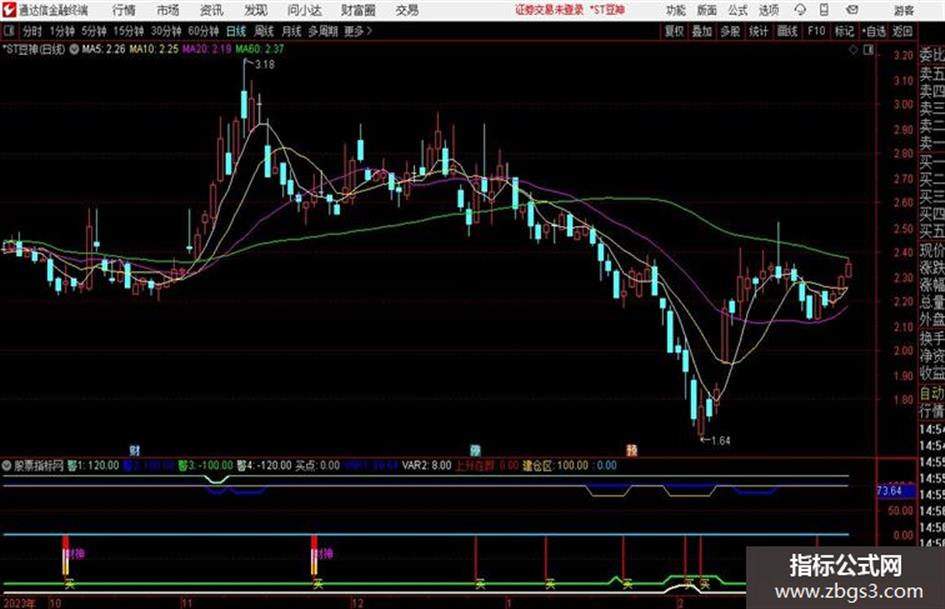Click the 建仓区: 100.00 indicator value
This screenshot has width=945, height=609.
click(555, 465)
